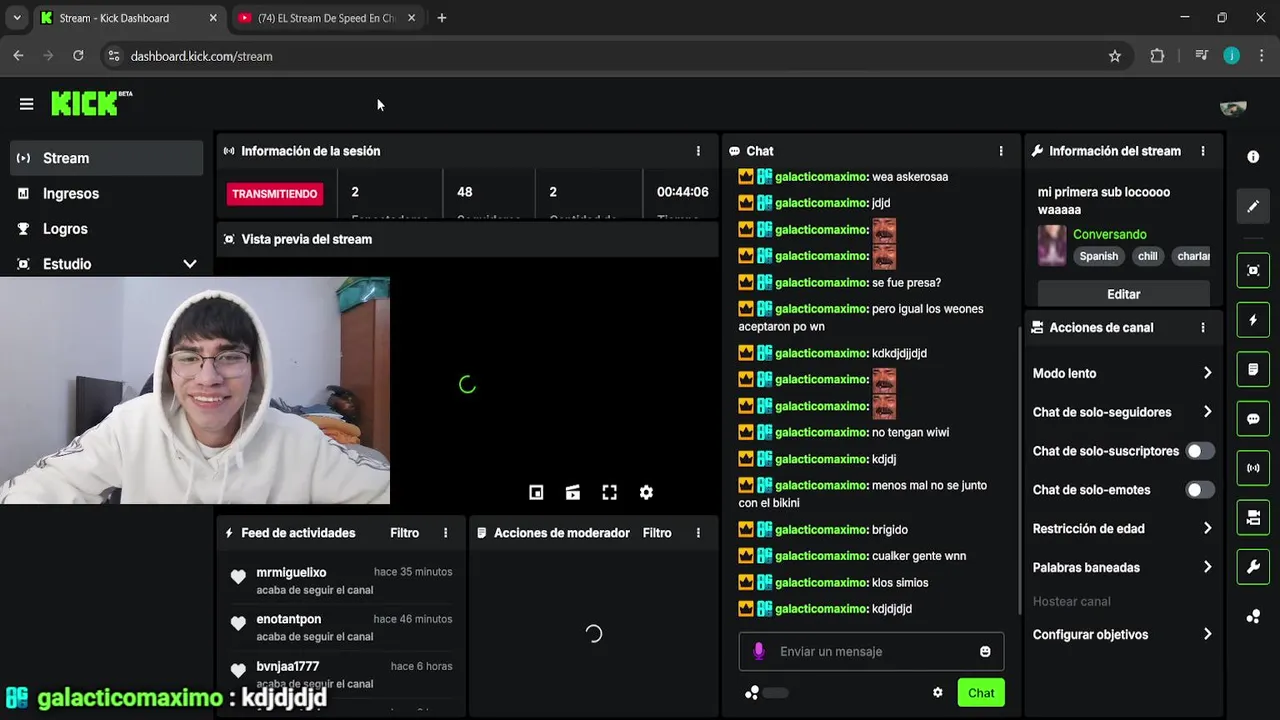Expand Configurar objetivos settings
The width and height of the screenshot is (1280, 720).
1122,634
